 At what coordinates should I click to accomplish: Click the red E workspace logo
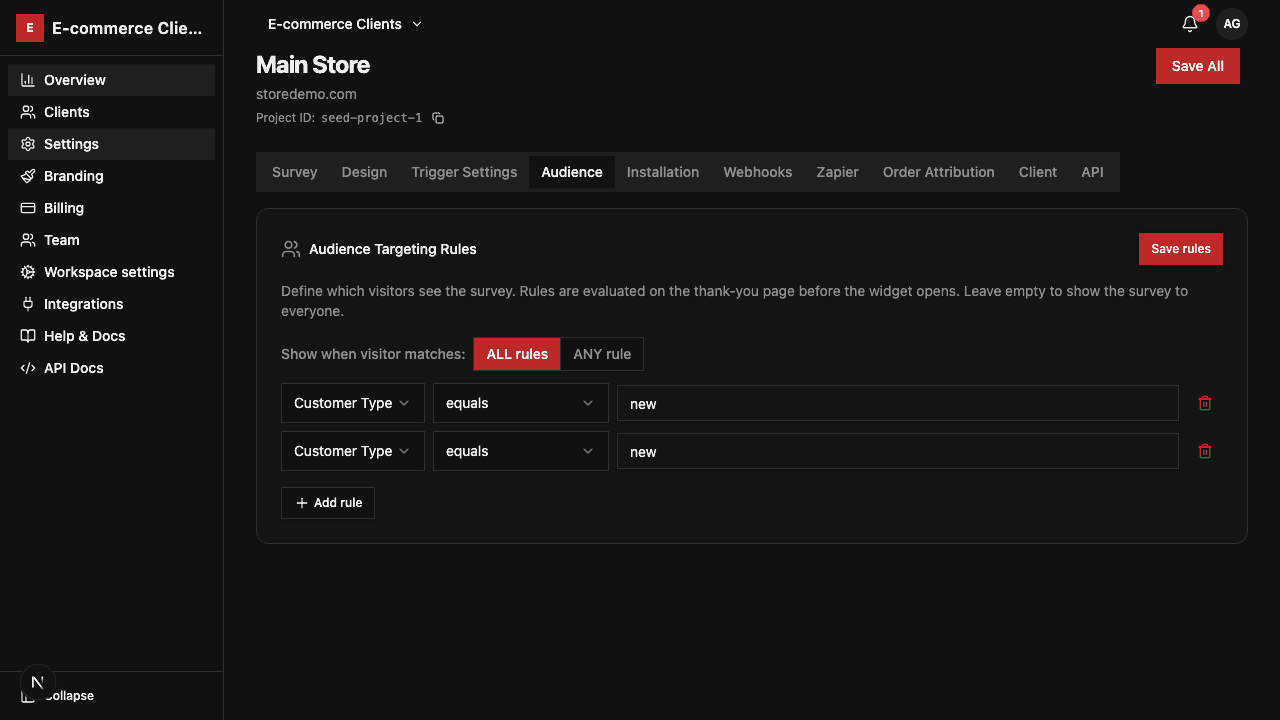click(29, 28)
